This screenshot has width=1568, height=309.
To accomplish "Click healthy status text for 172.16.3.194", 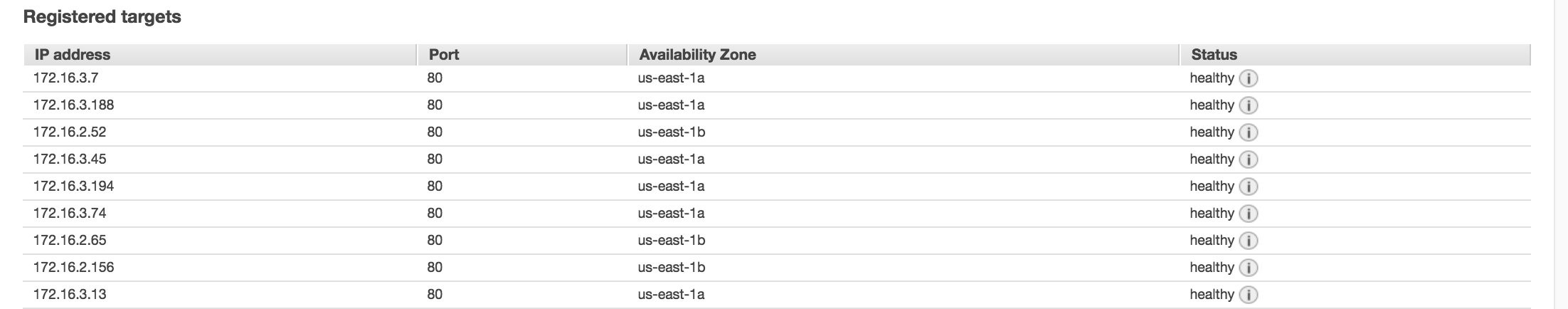I will (x=1212, y=187).
